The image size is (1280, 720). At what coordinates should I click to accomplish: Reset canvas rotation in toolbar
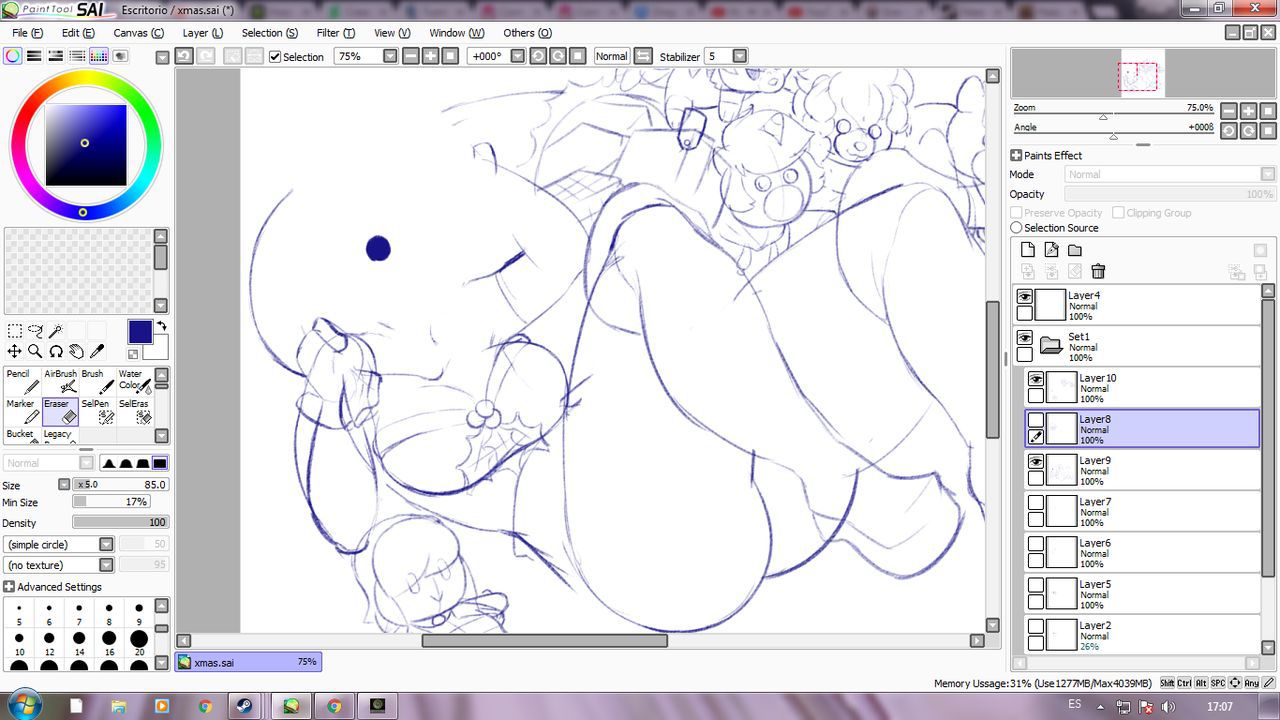578,56
